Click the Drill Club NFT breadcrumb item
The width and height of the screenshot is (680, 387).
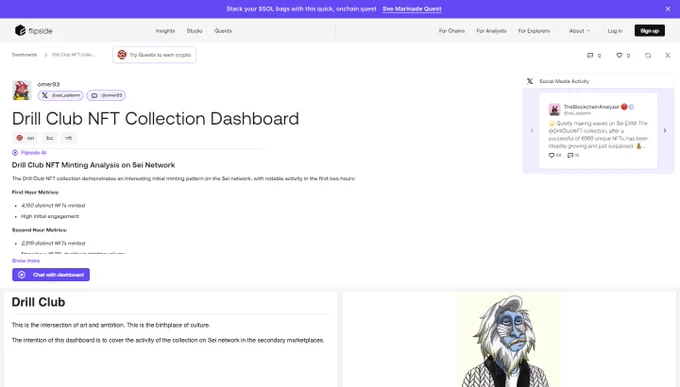point(72,55)
